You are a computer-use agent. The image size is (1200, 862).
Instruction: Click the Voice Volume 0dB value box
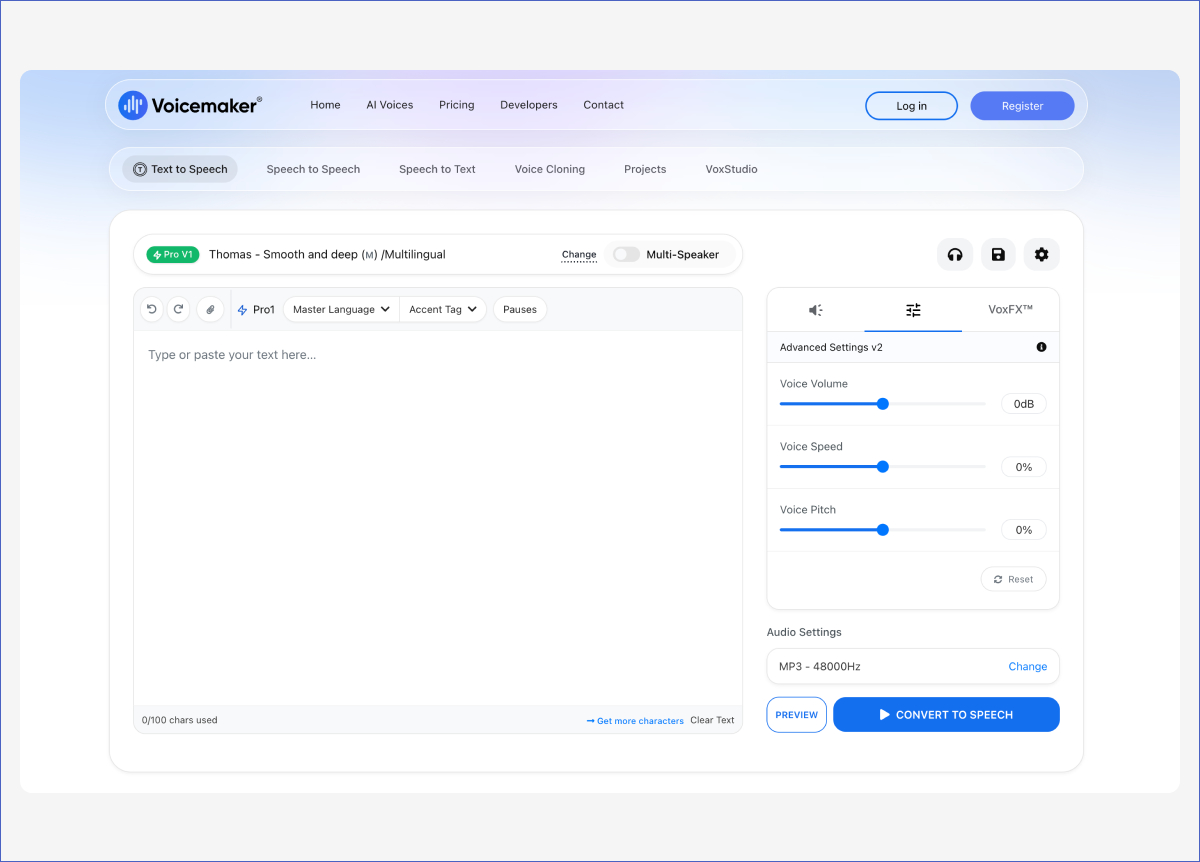point(1024,404)
